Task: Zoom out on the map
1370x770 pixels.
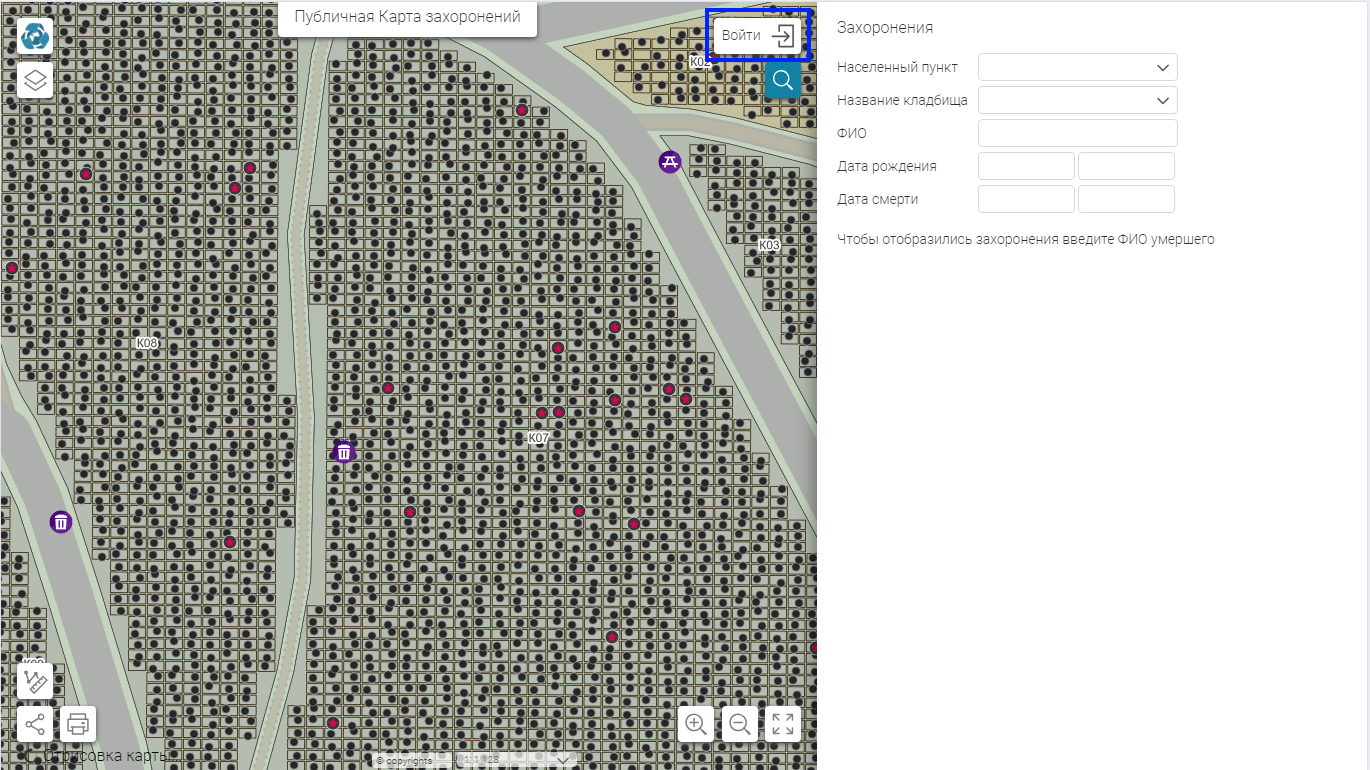Action: pos(740,723)
